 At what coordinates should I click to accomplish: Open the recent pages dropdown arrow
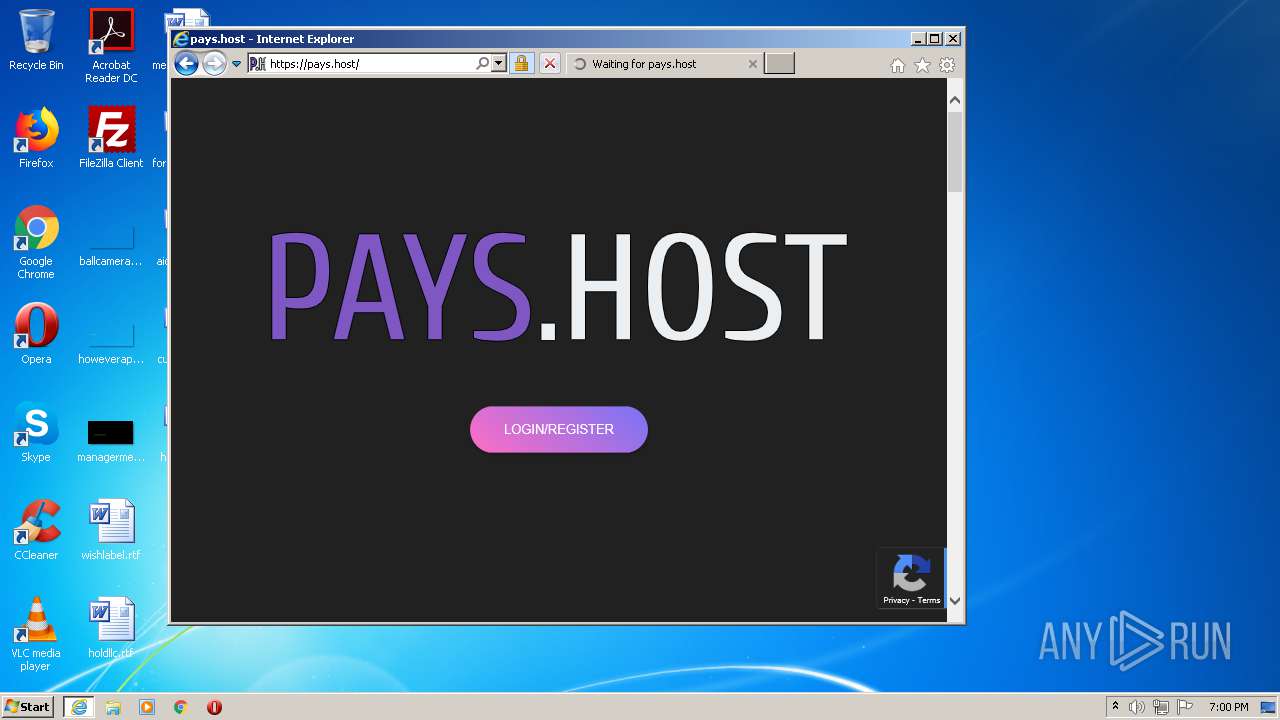click(237, 64)
